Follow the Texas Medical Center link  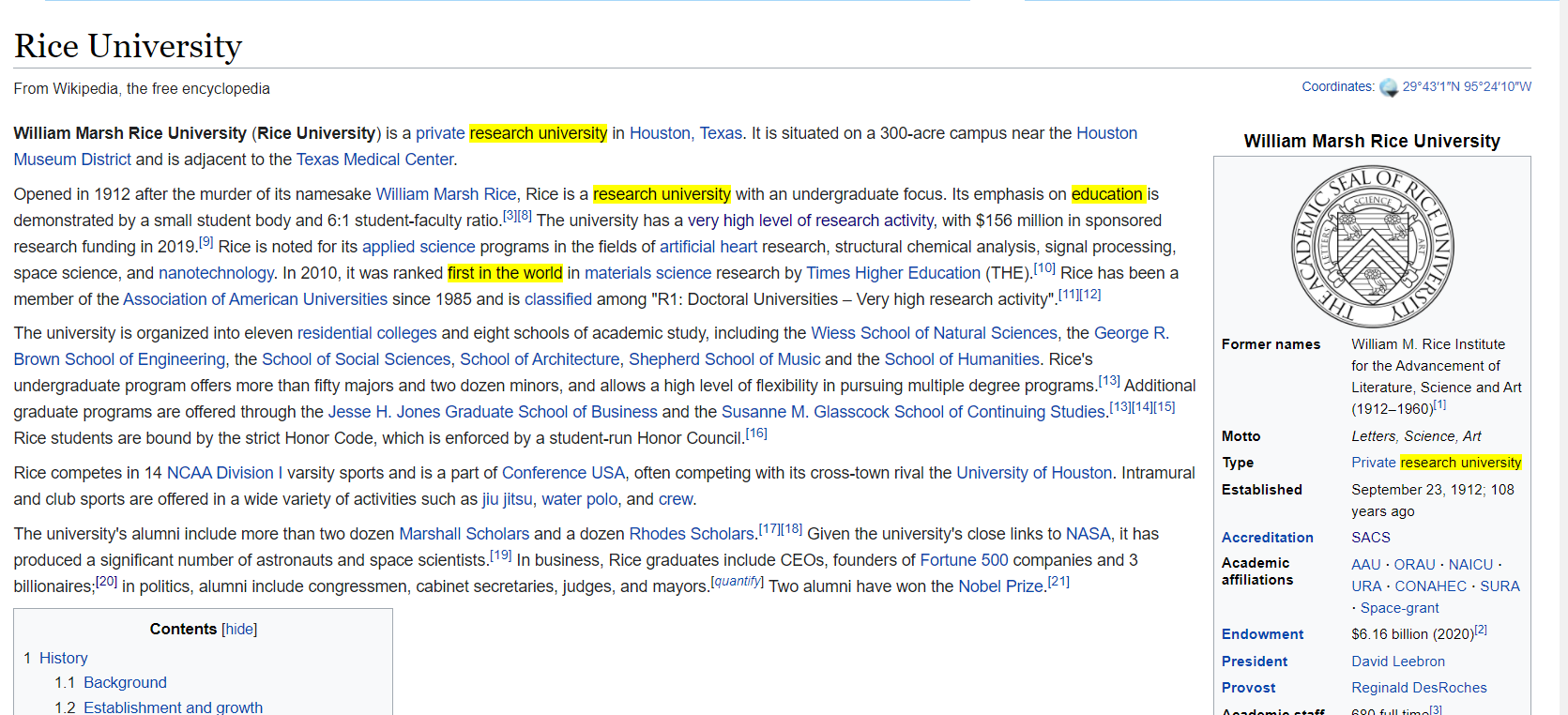click(x=374, y=160)
